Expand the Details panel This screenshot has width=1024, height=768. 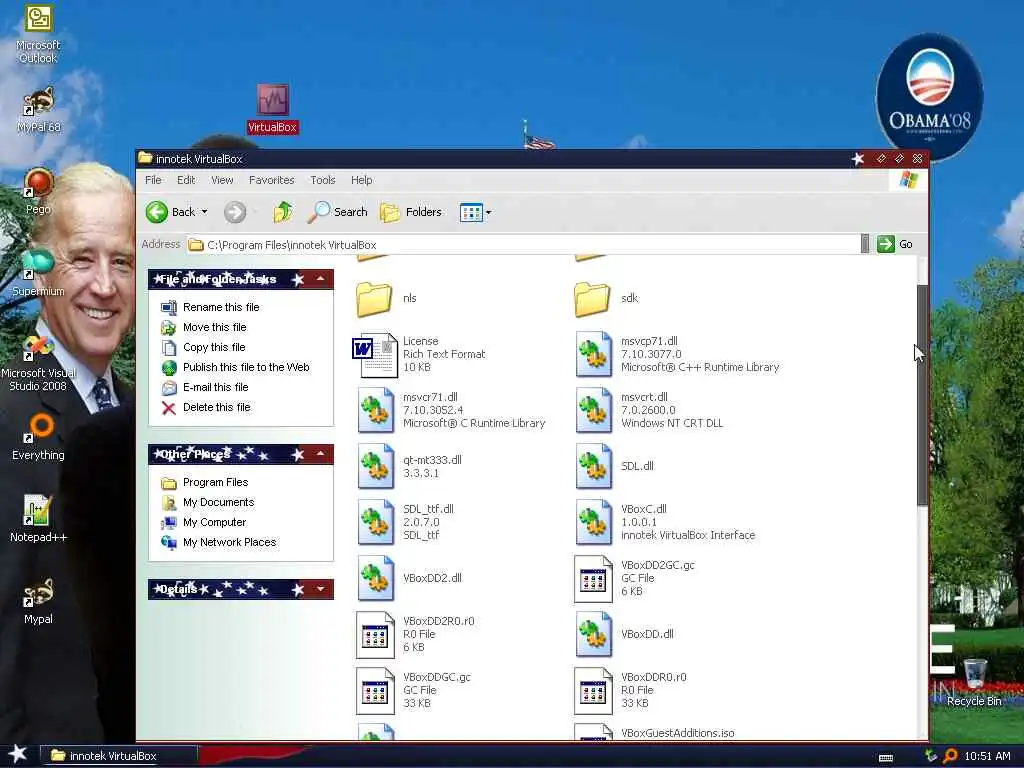321,590
